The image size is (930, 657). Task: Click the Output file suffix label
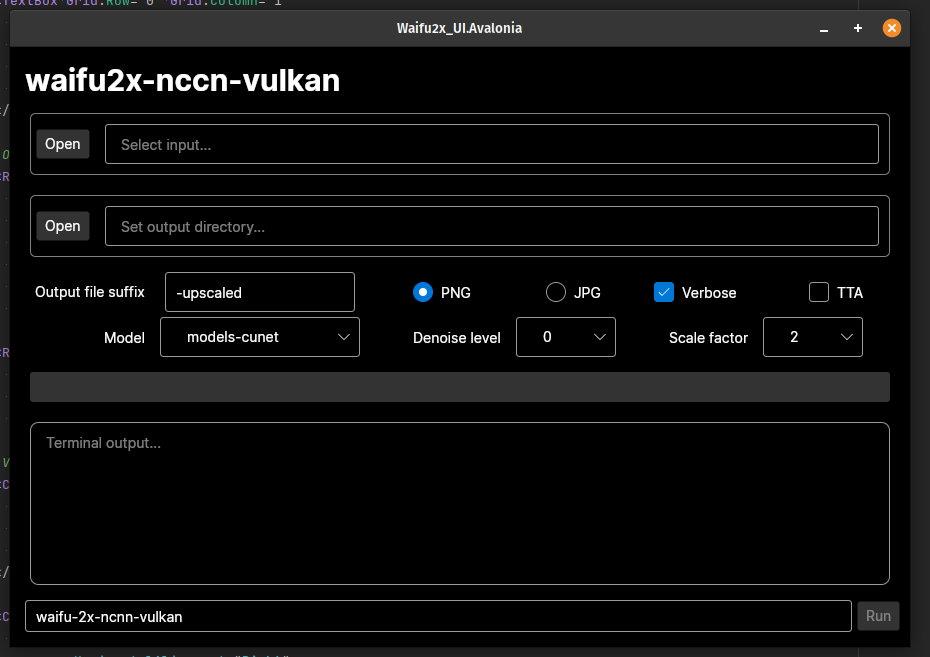pyautogui.click(x=90, y=292)
